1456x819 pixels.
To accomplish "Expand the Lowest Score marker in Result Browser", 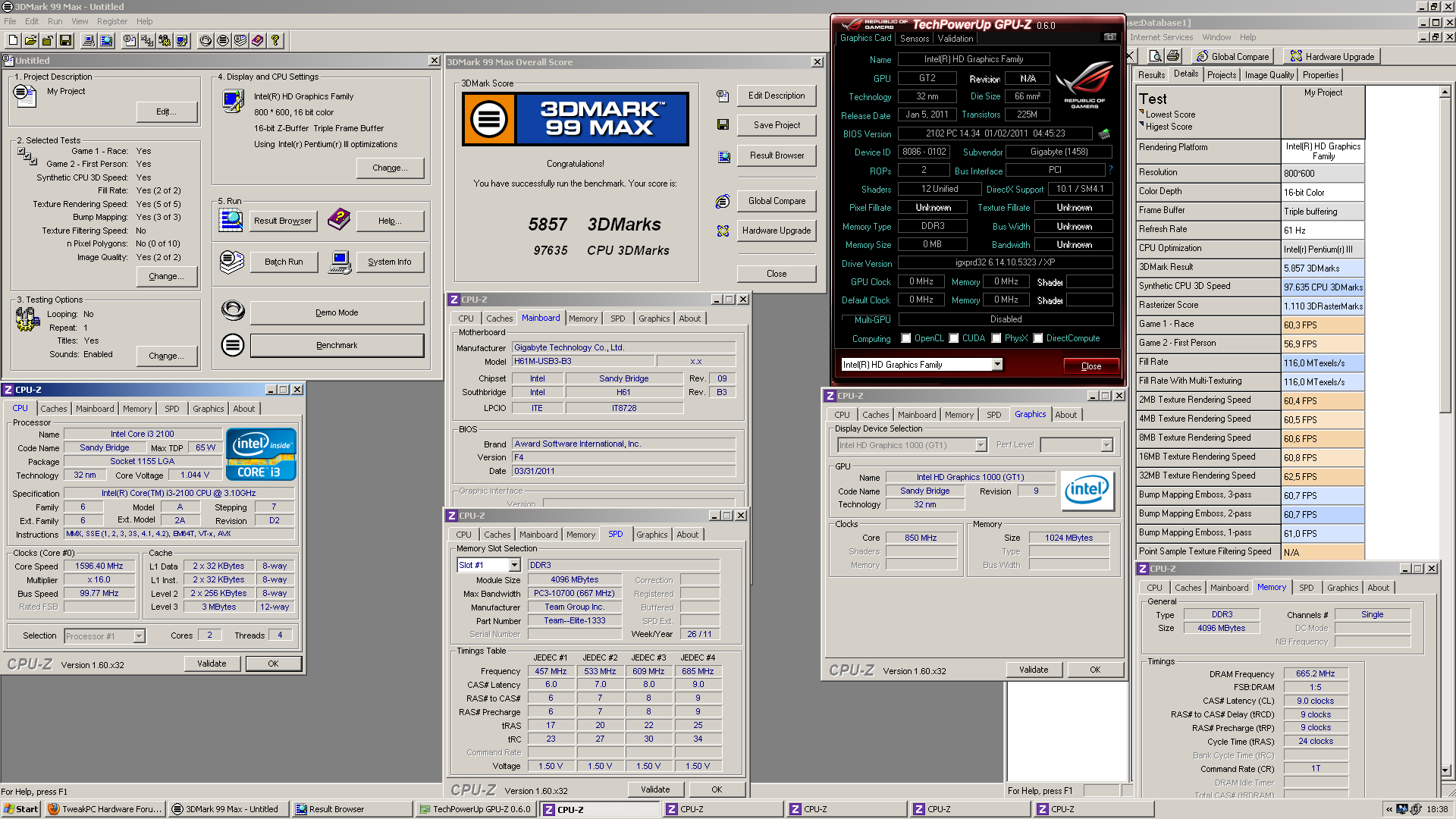I will pyautogui.click(x=1141, y=113).
